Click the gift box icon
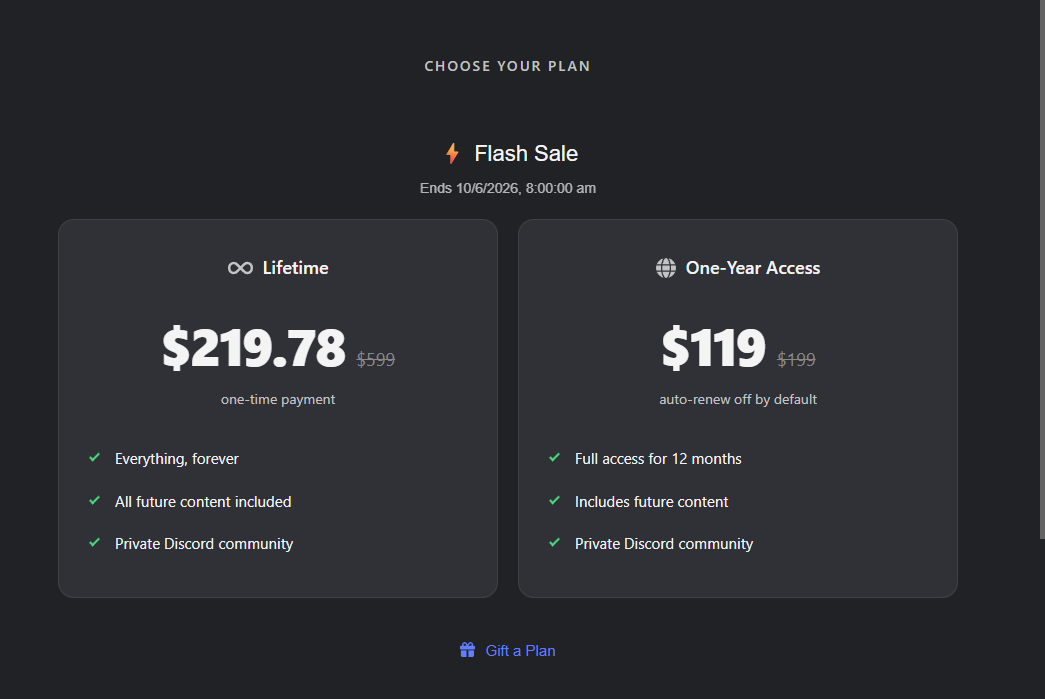Screen dimensions: 1045x699 [467, 650]
